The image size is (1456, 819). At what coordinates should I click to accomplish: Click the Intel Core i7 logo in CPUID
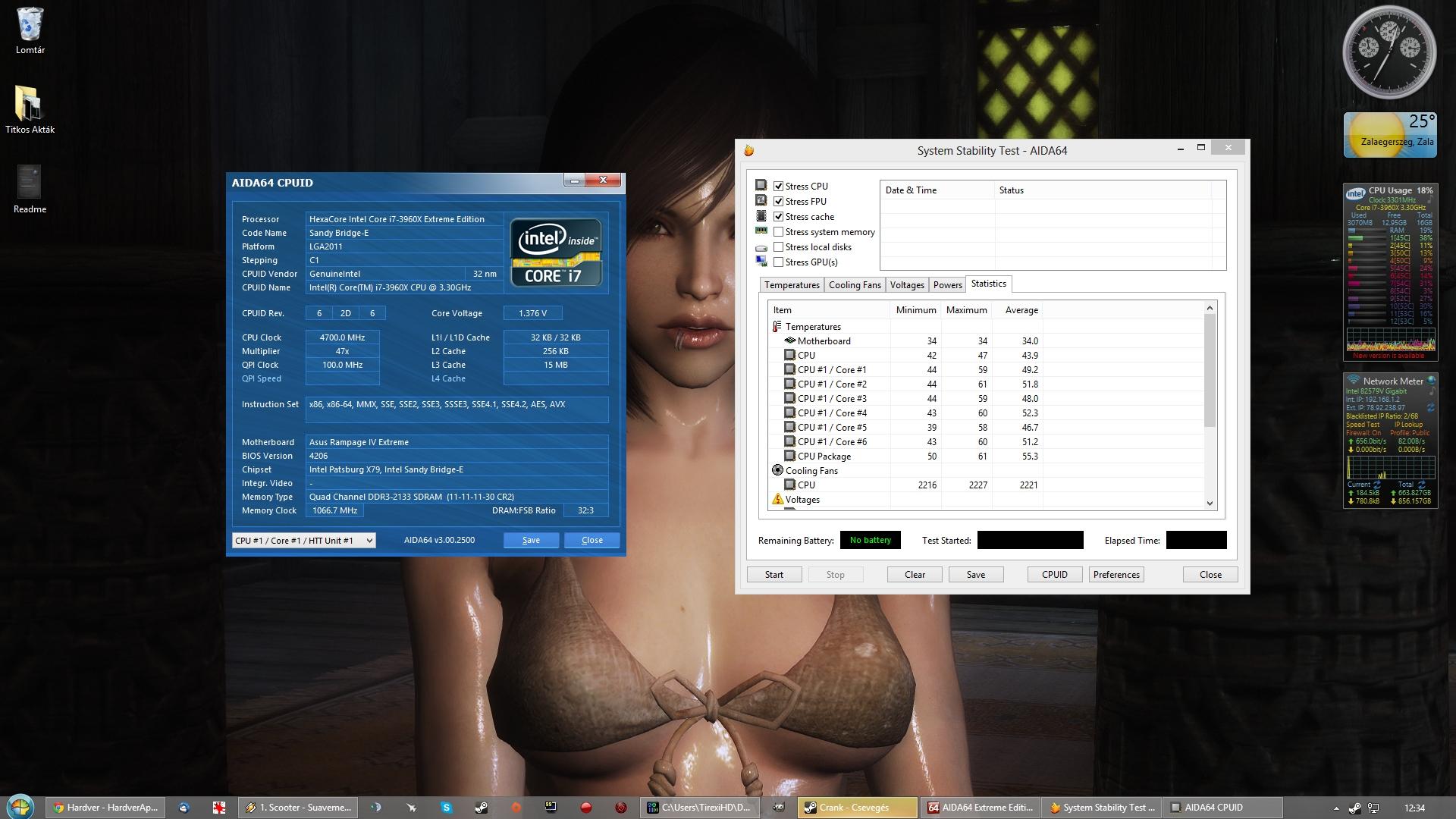click(x=557, y=253)
